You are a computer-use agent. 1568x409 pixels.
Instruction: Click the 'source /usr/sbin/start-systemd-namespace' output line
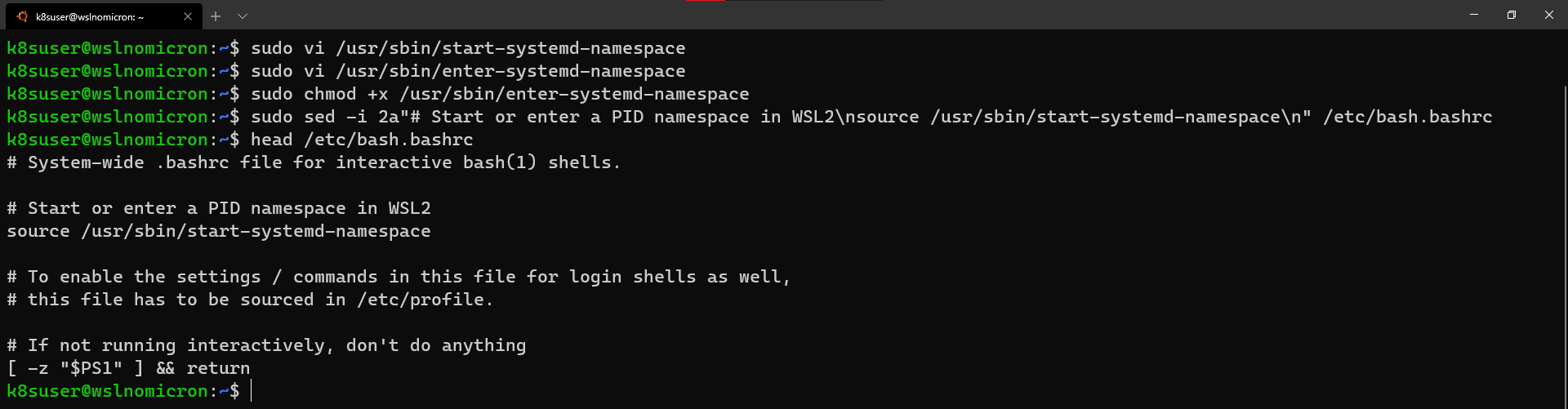pyautogui.click(x=218, y=231)
